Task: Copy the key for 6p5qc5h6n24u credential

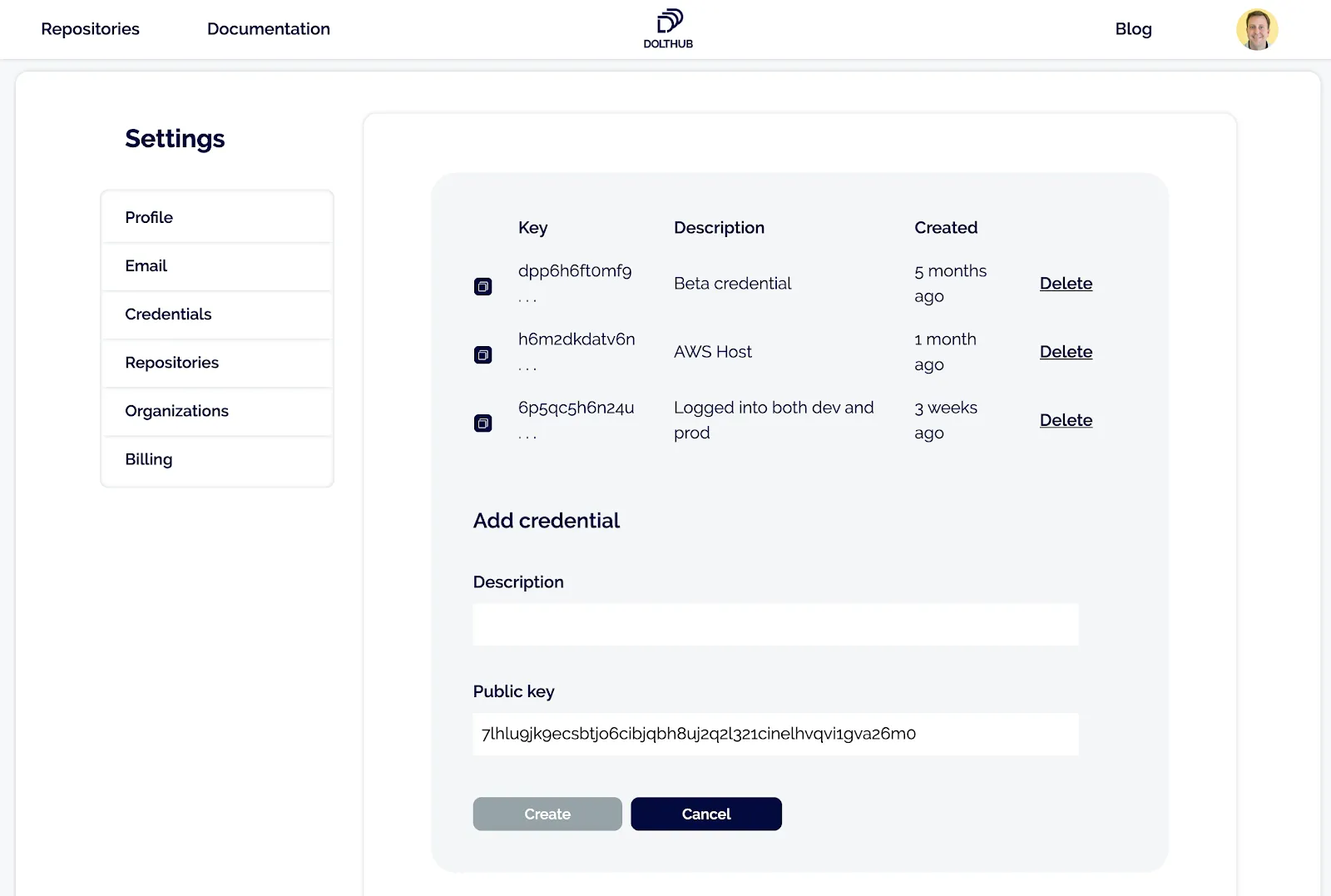Action: click(x=482, y=423)
